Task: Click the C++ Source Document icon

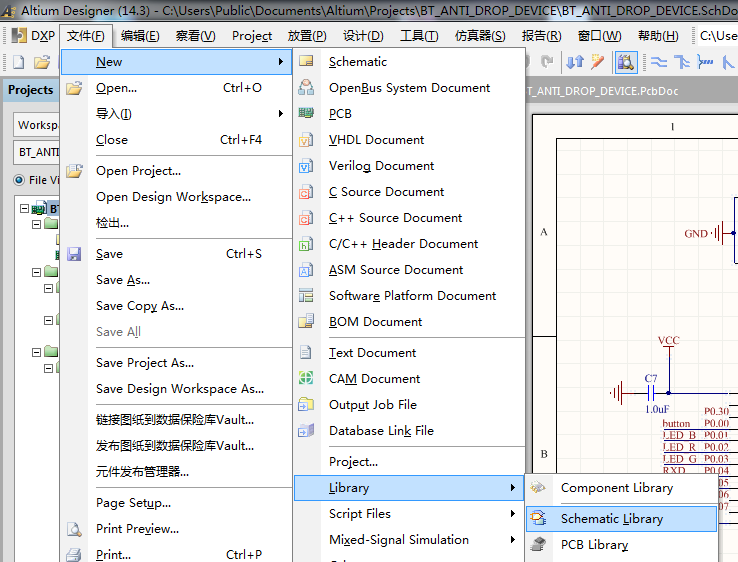Action: coord(306,218)
